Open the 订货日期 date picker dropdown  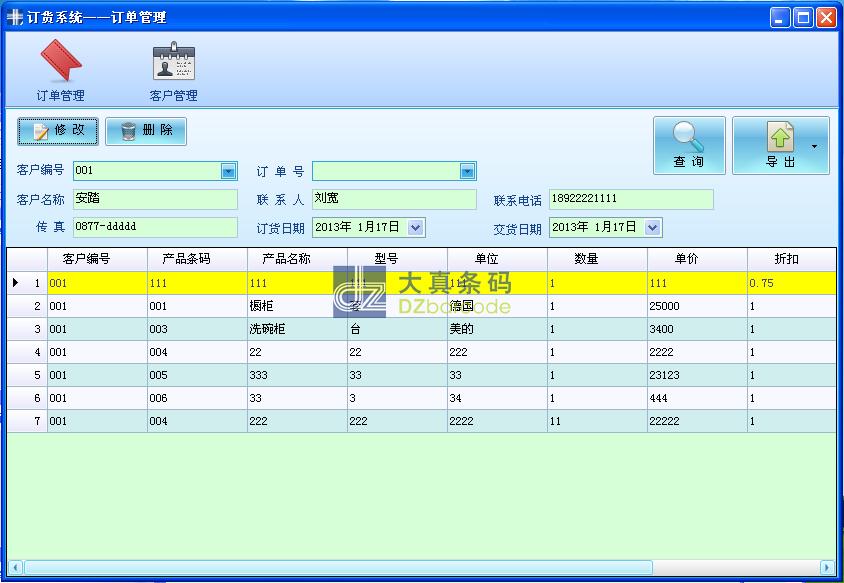click(x=413, y=227)
